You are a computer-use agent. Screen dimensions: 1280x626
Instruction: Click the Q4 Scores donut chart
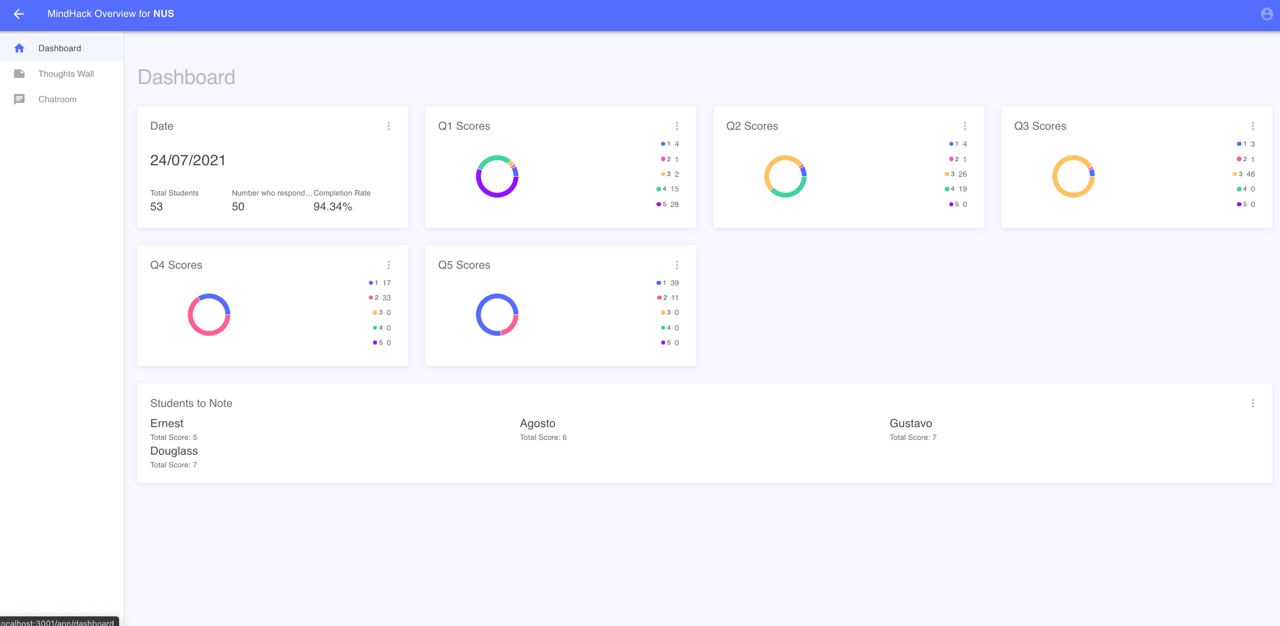click(x=209, y=315)
